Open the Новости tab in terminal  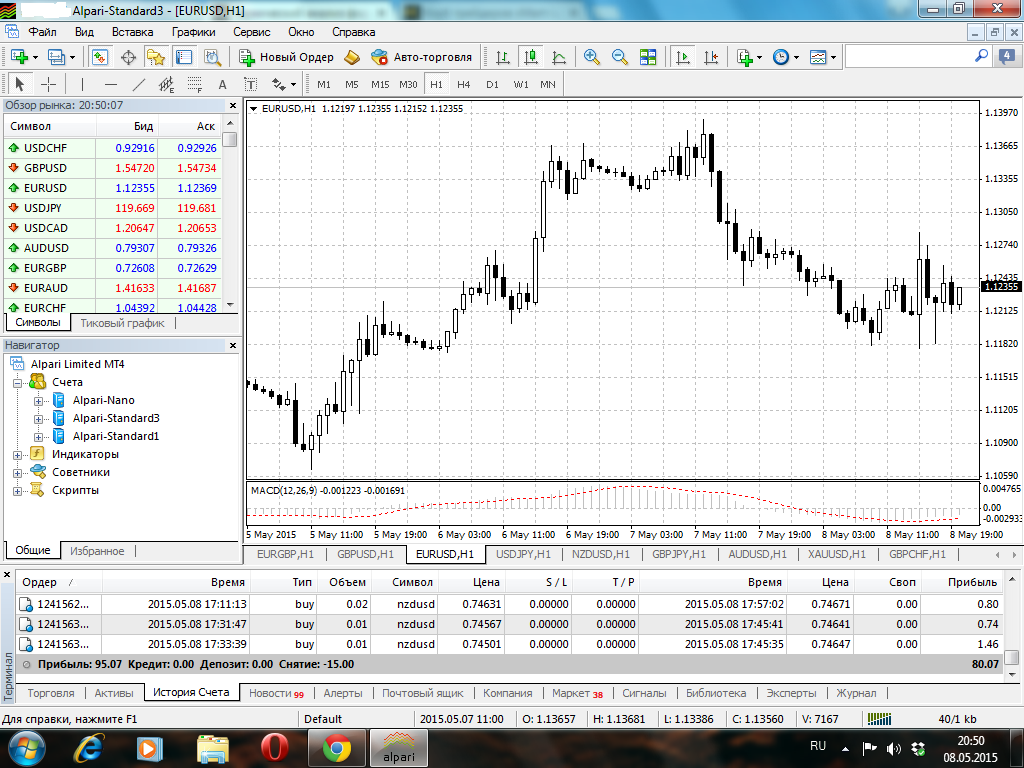click(x=276, y=693)
